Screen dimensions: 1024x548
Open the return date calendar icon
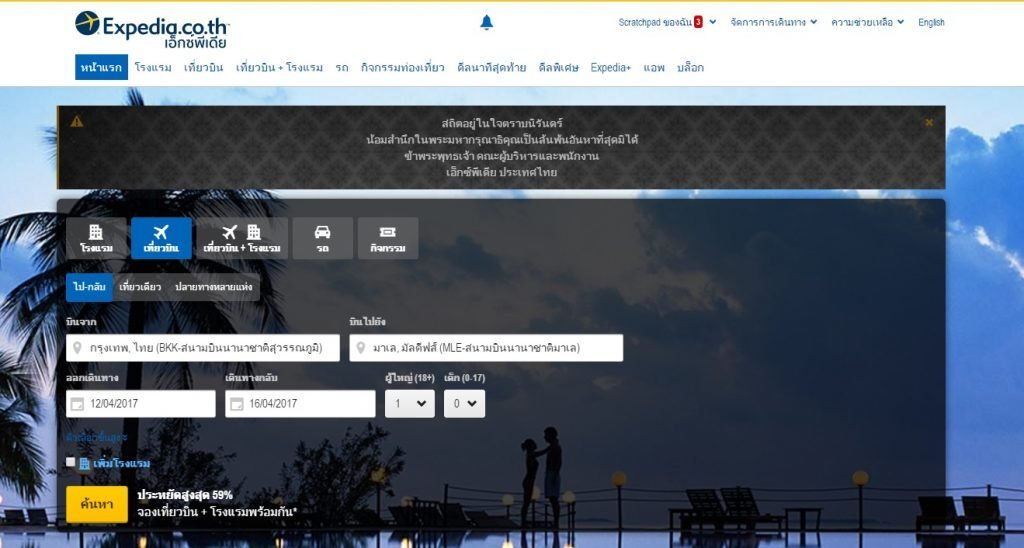click(x=237, y=404)
